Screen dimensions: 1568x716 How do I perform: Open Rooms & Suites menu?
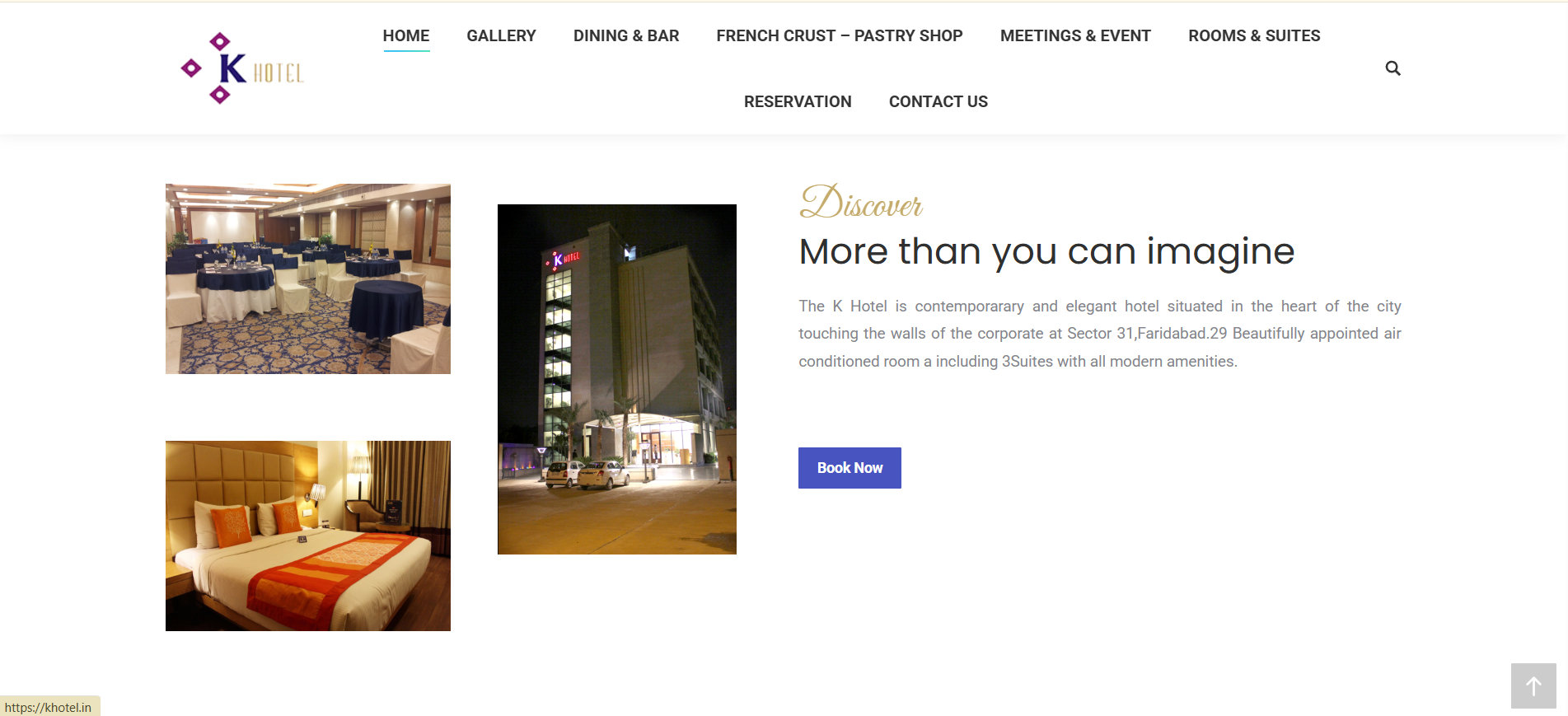[x=1254, y=35]
